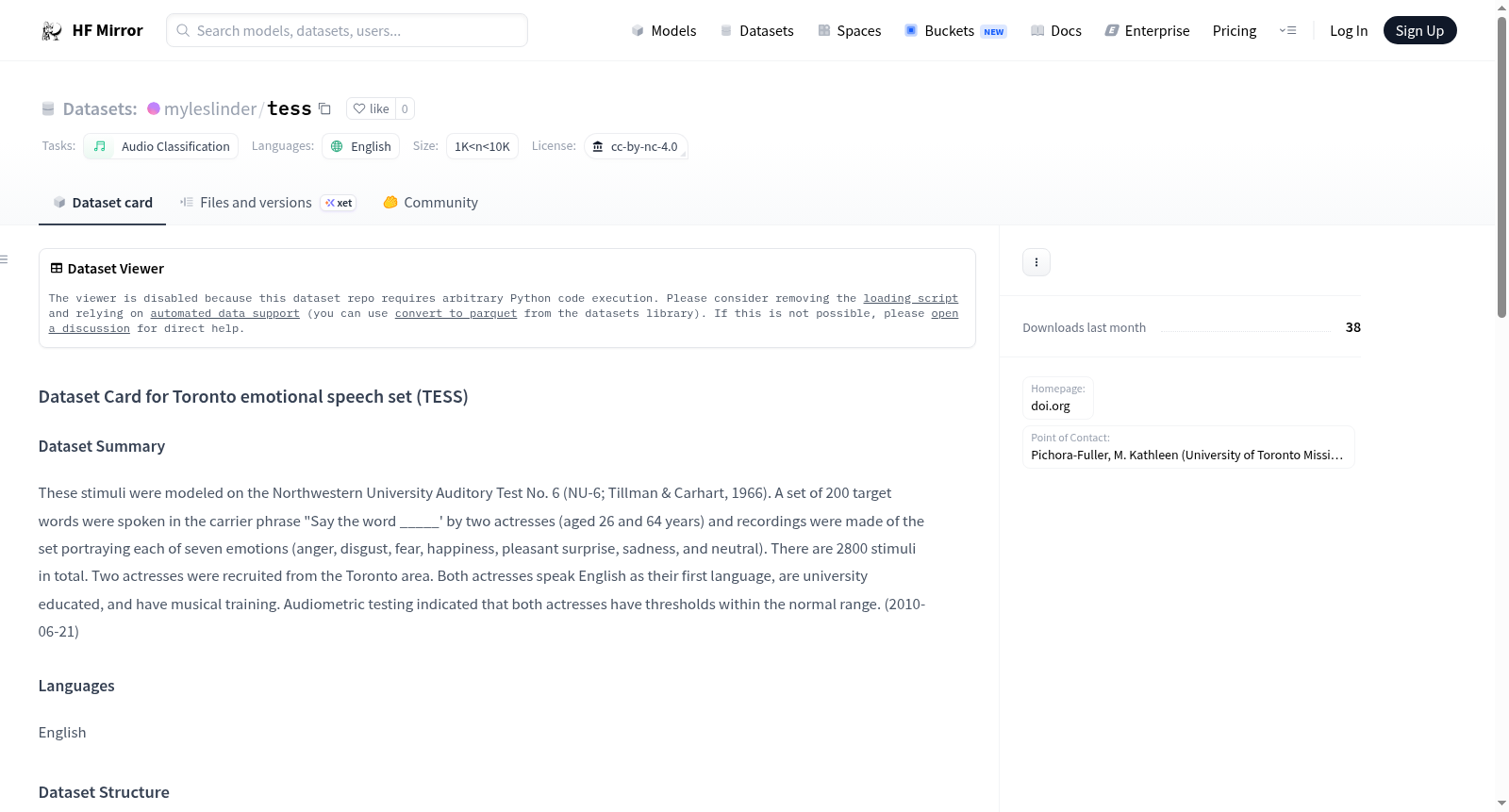Click the Dataset Card for Toronto emotional speech heading

point(253,396)
